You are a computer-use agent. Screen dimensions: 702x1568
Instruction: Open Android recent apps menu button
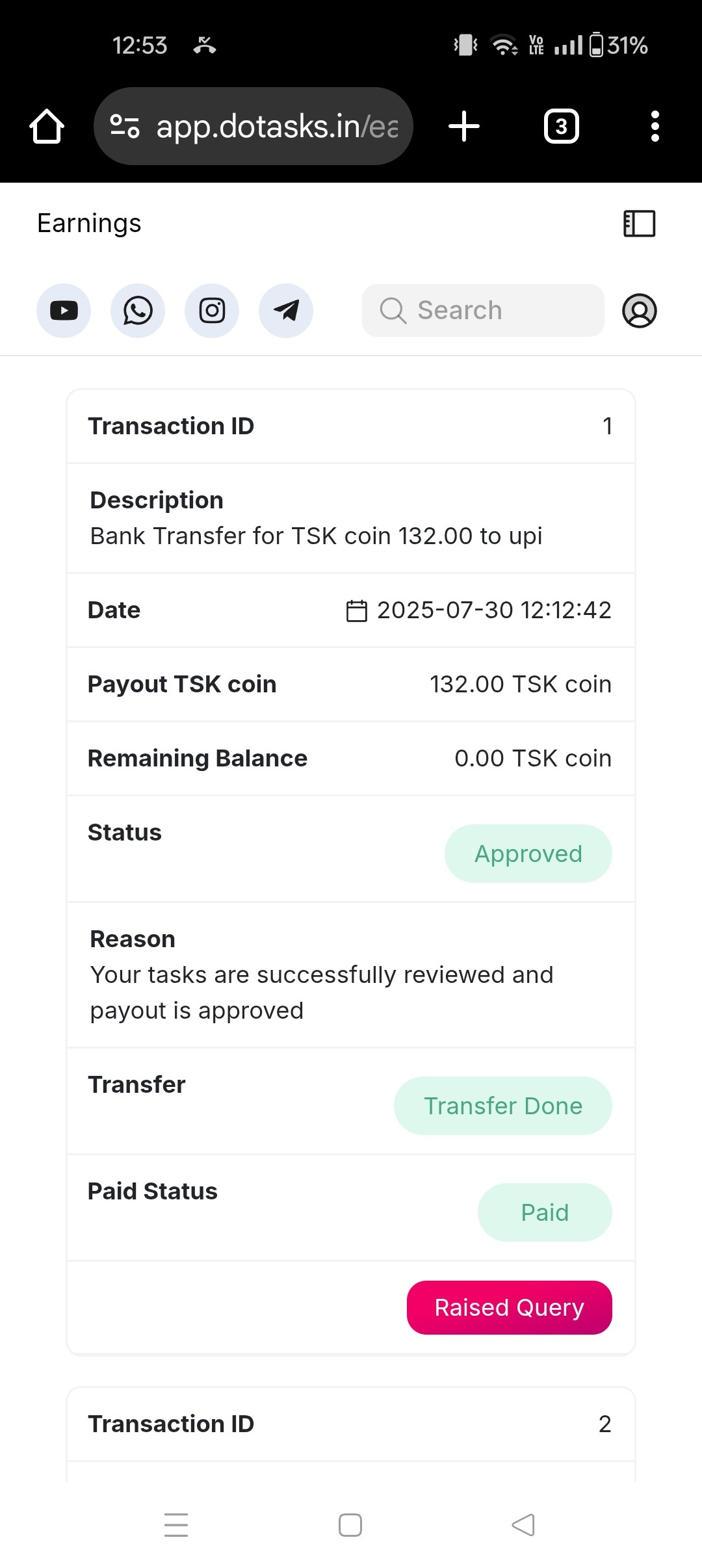tap(176, 1525)
